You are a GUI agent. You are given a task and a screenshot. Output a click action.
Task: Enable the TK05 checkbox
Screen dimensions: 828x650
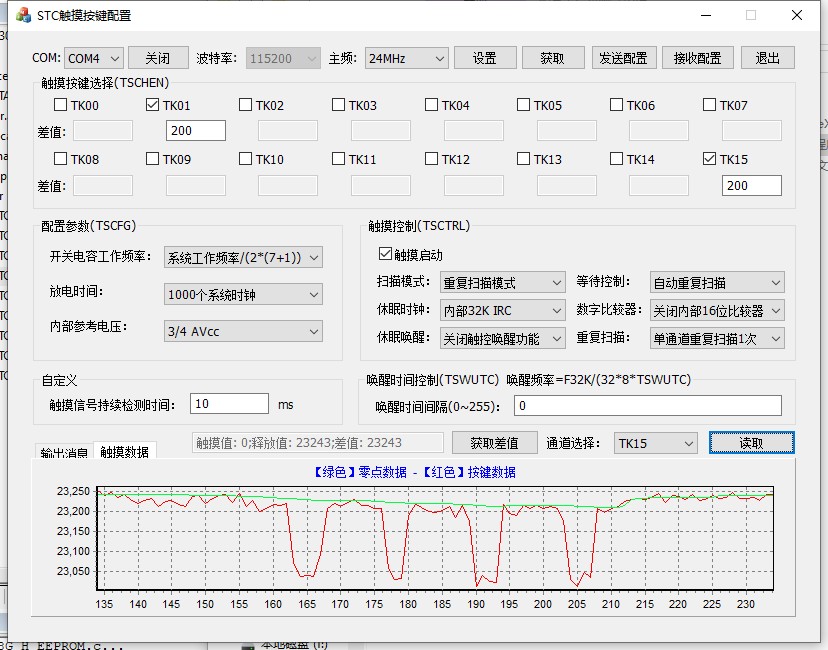(523, 105)
